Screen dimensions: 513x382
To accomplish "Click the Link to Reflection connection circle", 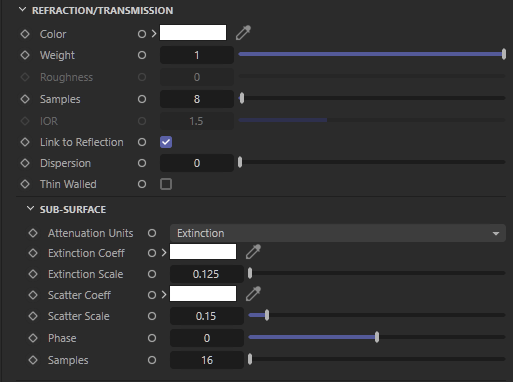I will pyautogui.click(x=142, y=142).
